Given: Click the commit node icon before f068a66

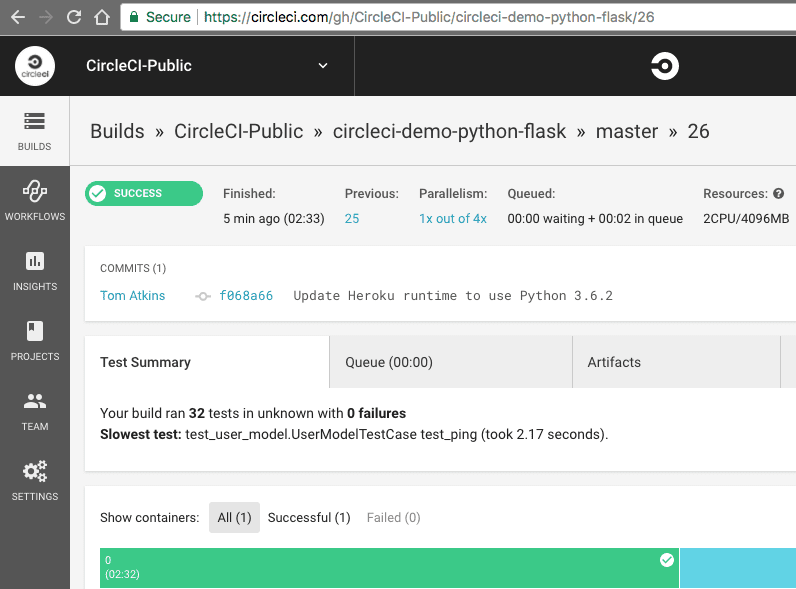Looking at the screenshot, I should (203, 296).
